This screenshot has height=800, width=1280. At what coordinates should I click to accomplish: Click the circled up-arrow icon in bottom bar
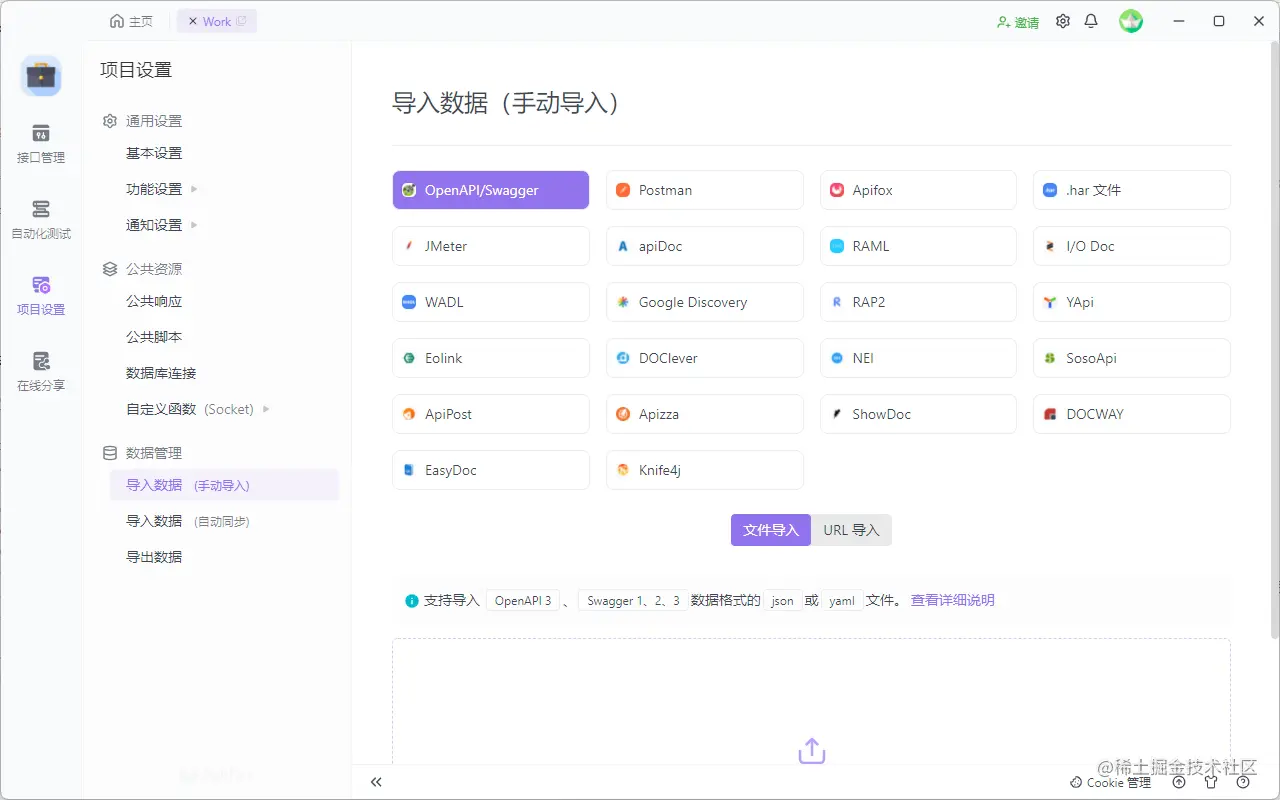[x=1179, y=782]
